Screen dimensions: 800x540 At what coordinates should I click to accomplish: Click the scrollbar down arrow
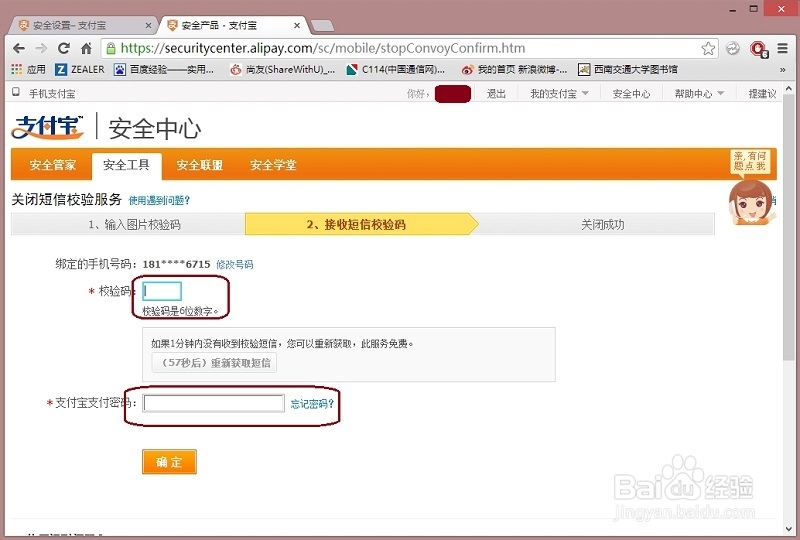click(x=789, y=529)
